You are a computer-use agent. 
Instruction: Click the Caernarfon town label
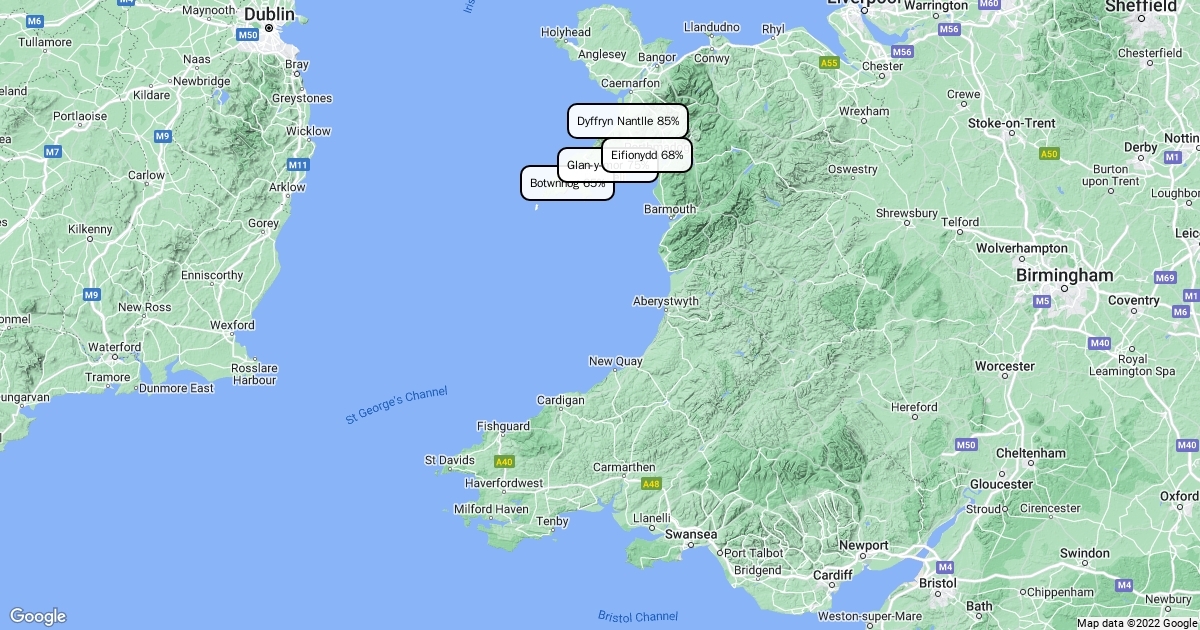pos(630,83)
